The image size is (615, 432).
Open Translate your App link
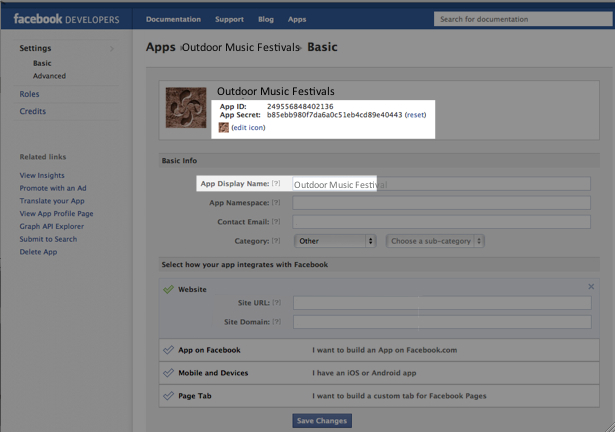(52, 201)
